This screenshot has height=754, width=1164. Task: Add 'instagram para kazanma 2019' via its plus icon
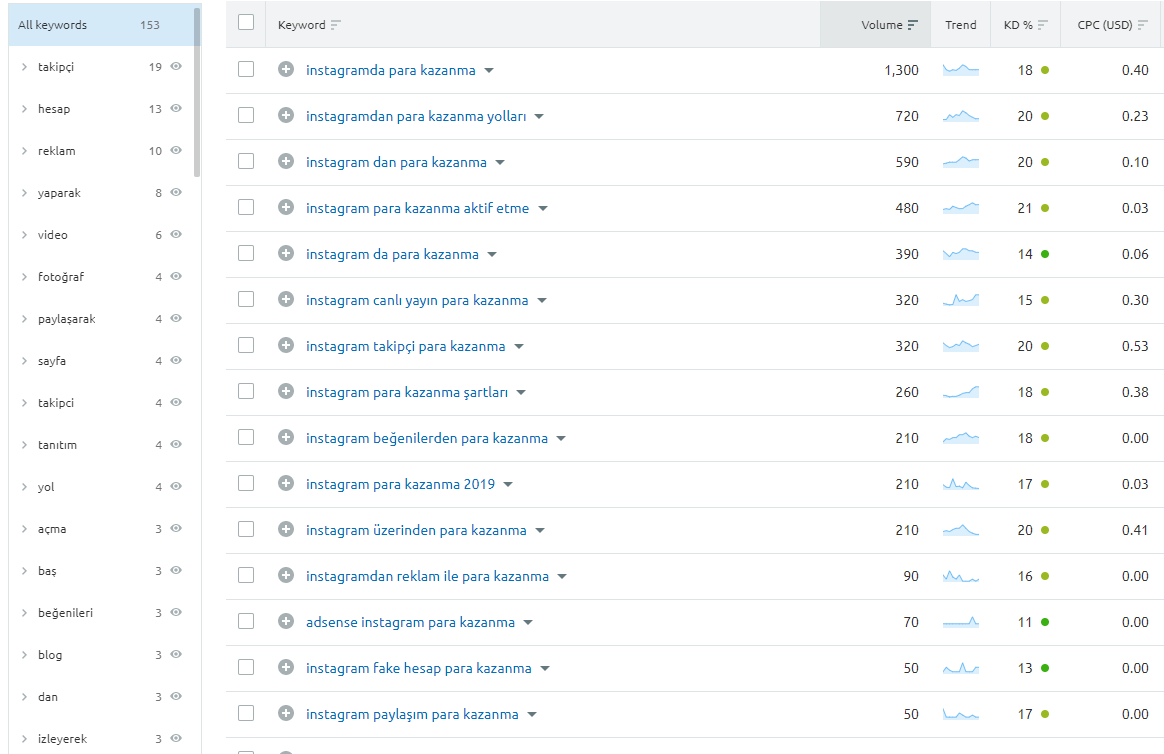286,483
